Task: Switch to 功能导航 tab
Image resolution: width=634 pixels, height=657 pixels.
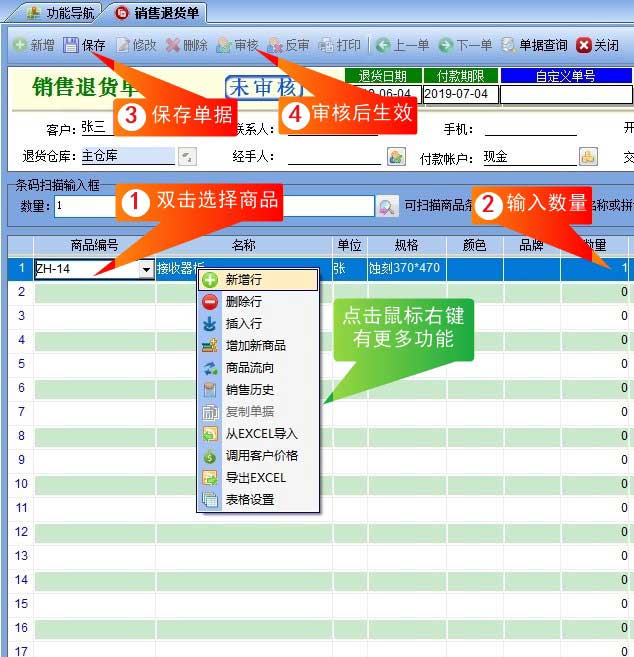Action: pyautogui.click(x=61, y=13)
